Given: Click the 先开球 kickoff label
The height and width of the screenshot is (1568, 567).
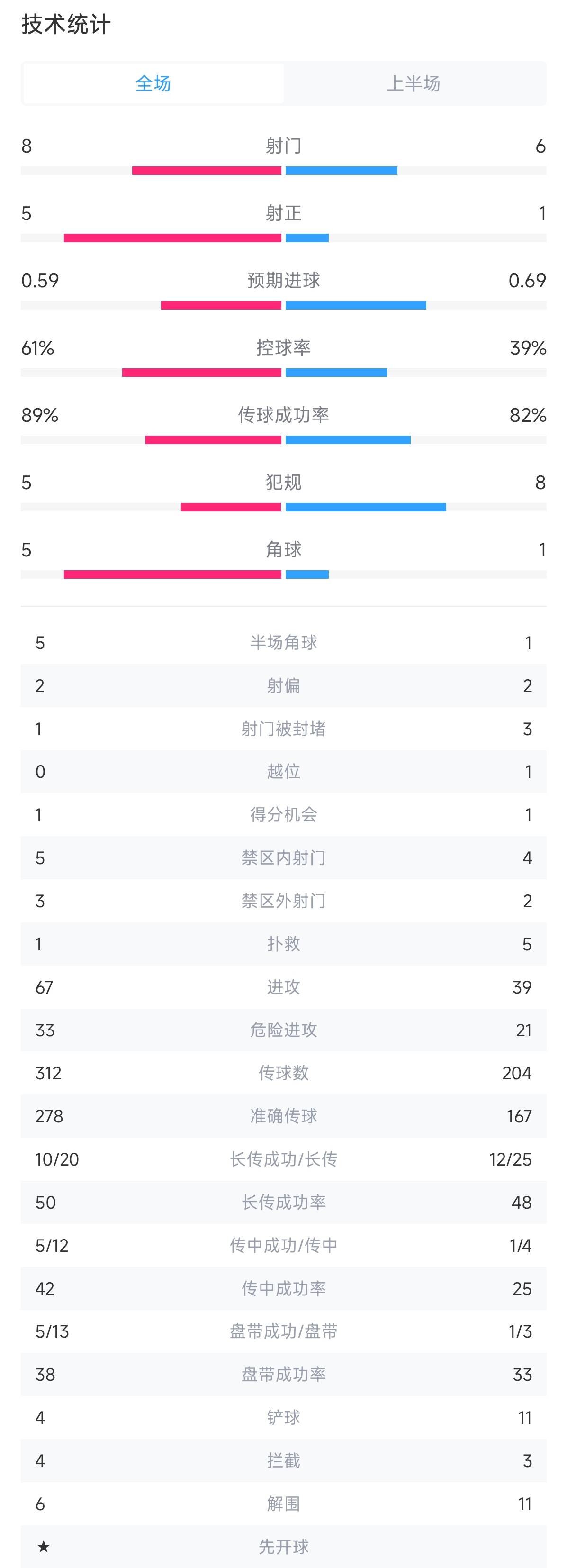Looking at the screenshot, I should point(283,1547).
